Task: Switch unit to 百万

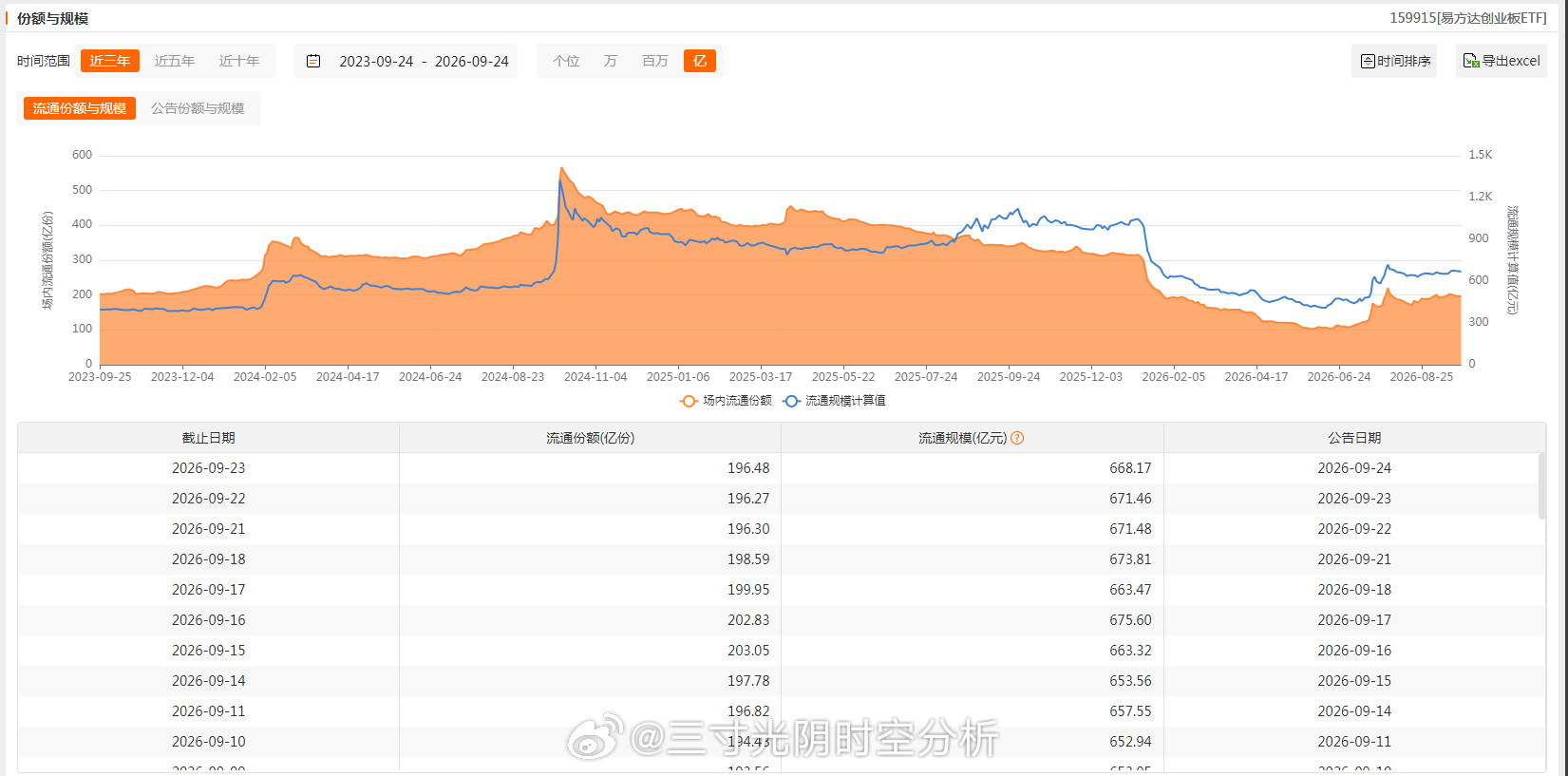Action: [655, 61]
